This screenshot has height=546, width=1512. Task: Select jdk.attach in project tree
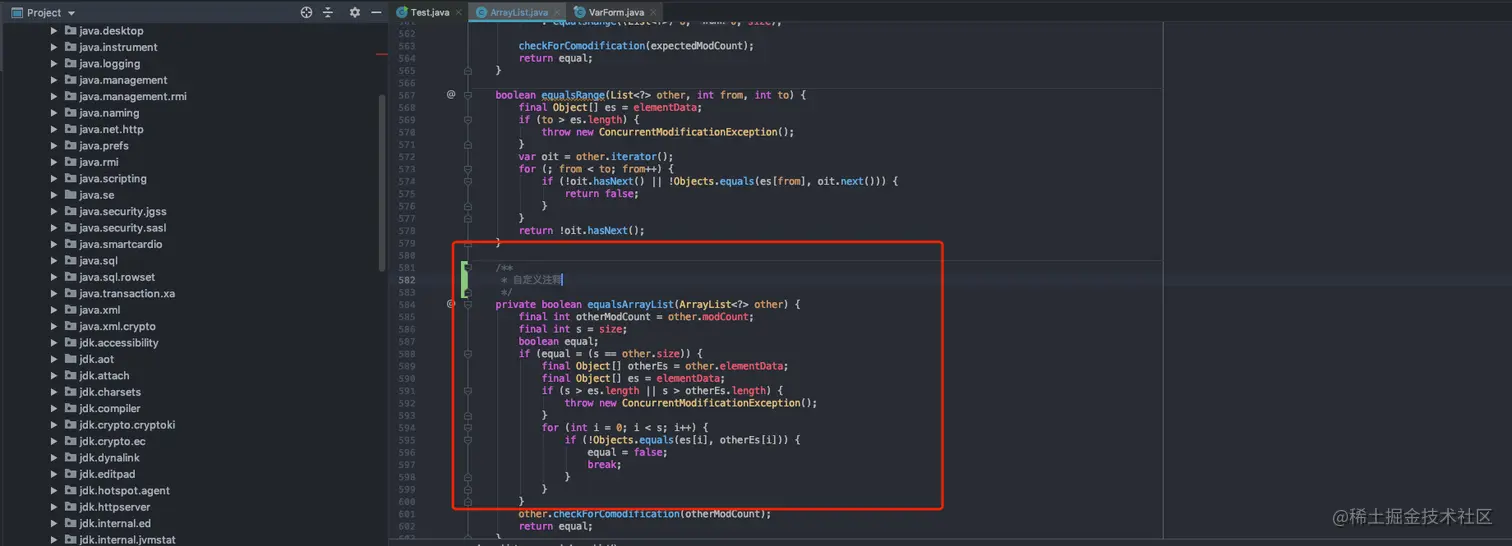(104, 376)
